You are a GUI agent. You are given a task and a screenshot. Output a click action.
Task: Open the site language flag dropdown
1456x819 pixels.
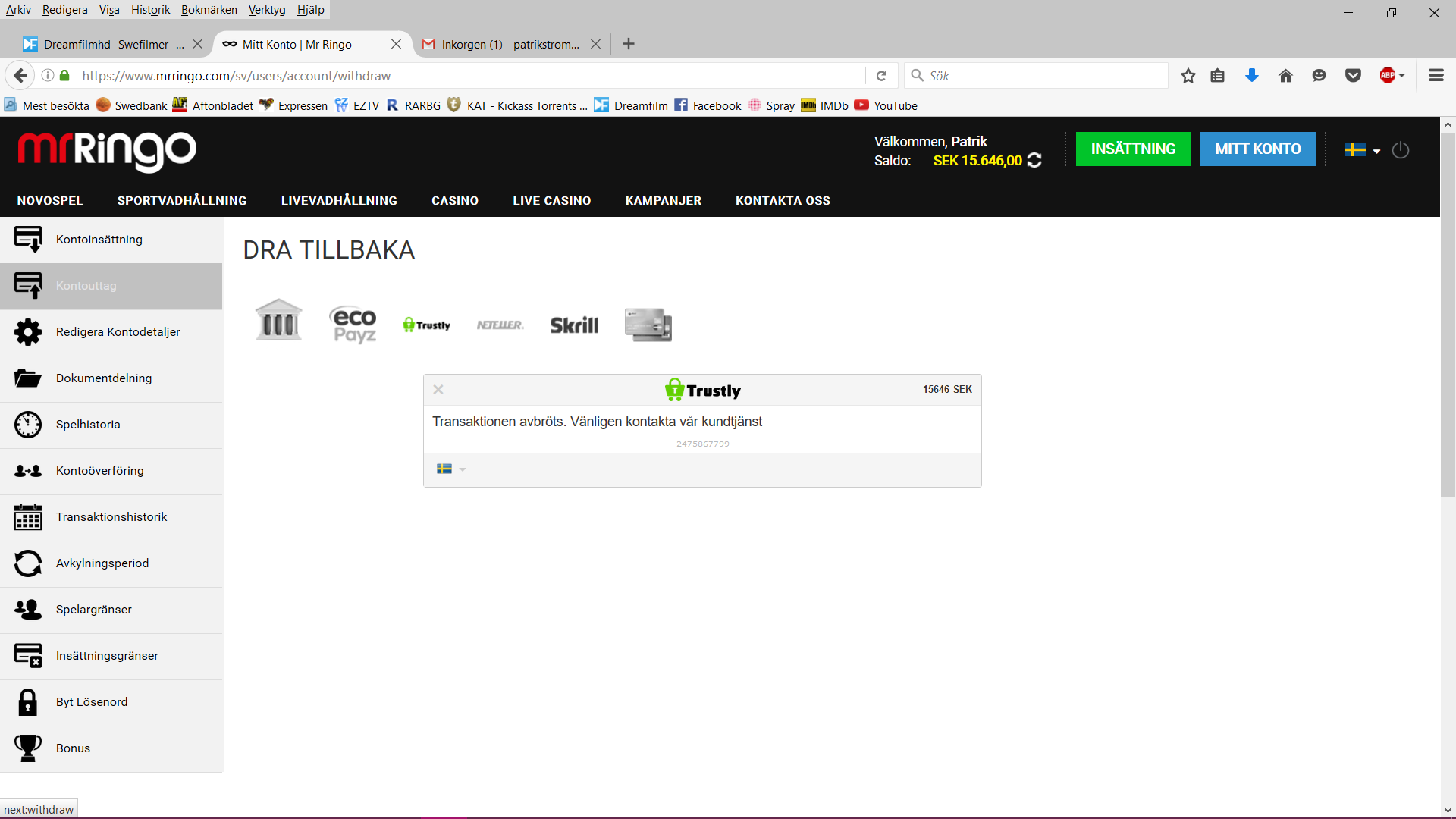click(x=1362, y=150)
